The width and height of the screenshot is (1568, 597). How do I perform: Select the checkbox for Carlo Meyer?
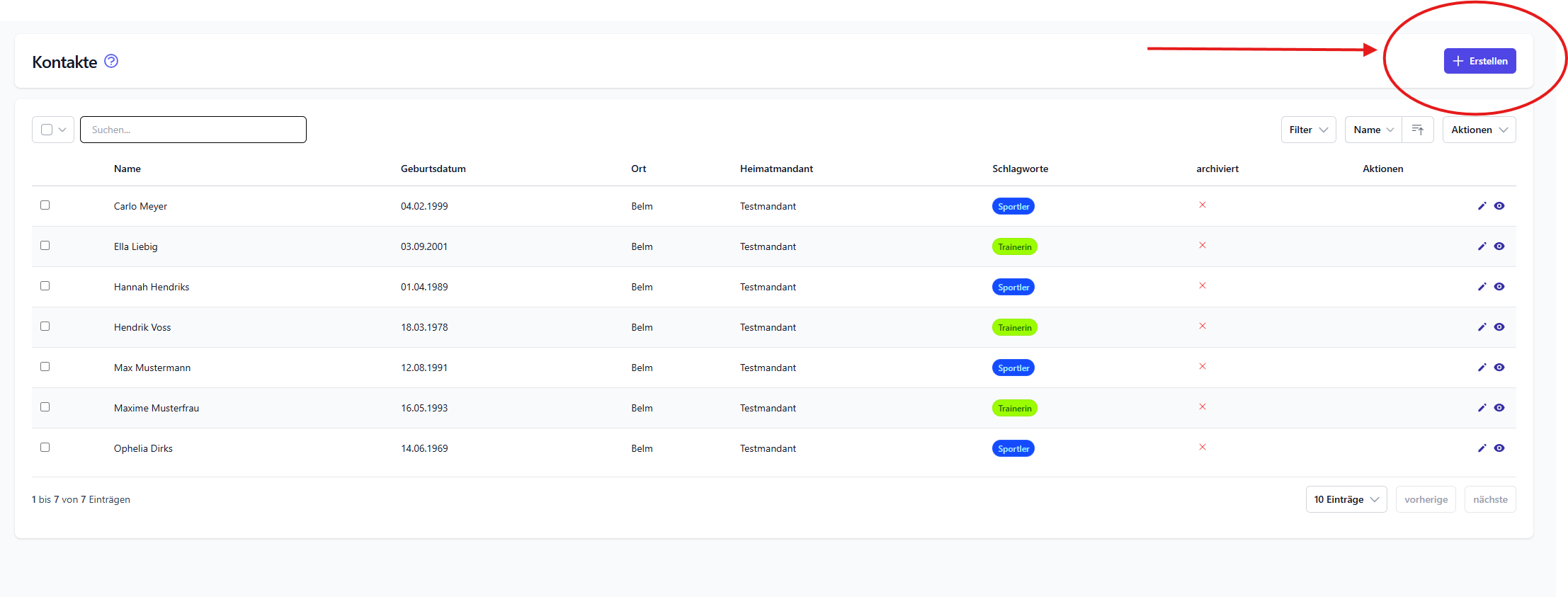tap(45, 205)
